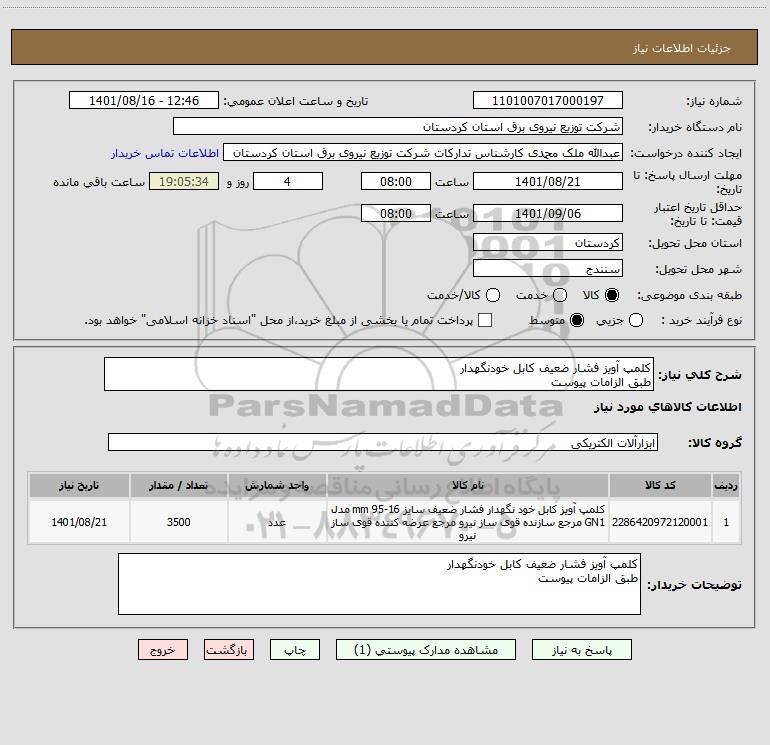
Task: Click the مشاهده مدارک پیوستی (1) button
Action: coord(426,650)
